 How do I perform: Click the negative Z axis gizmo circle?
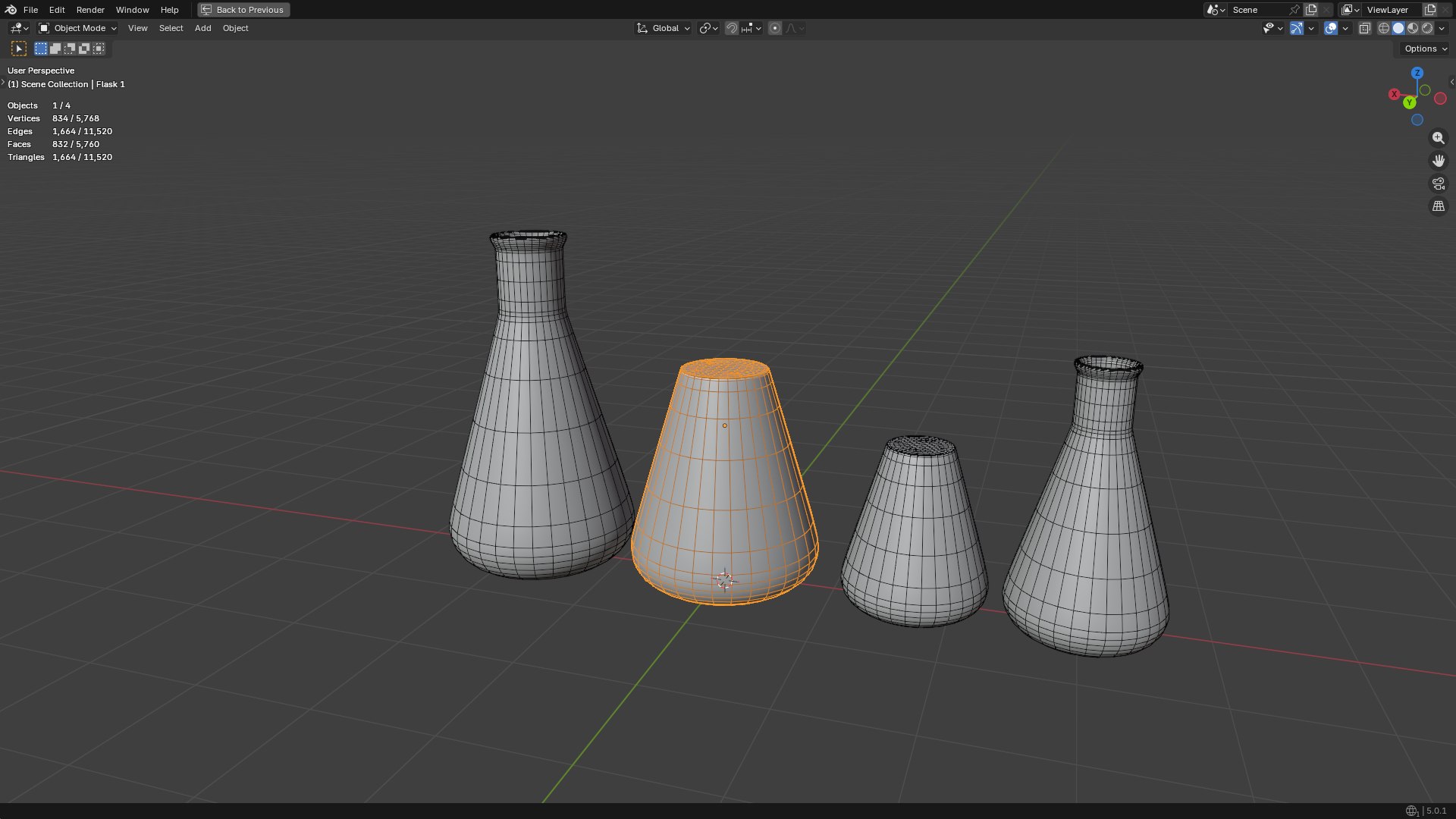(x=1417, y=120)
